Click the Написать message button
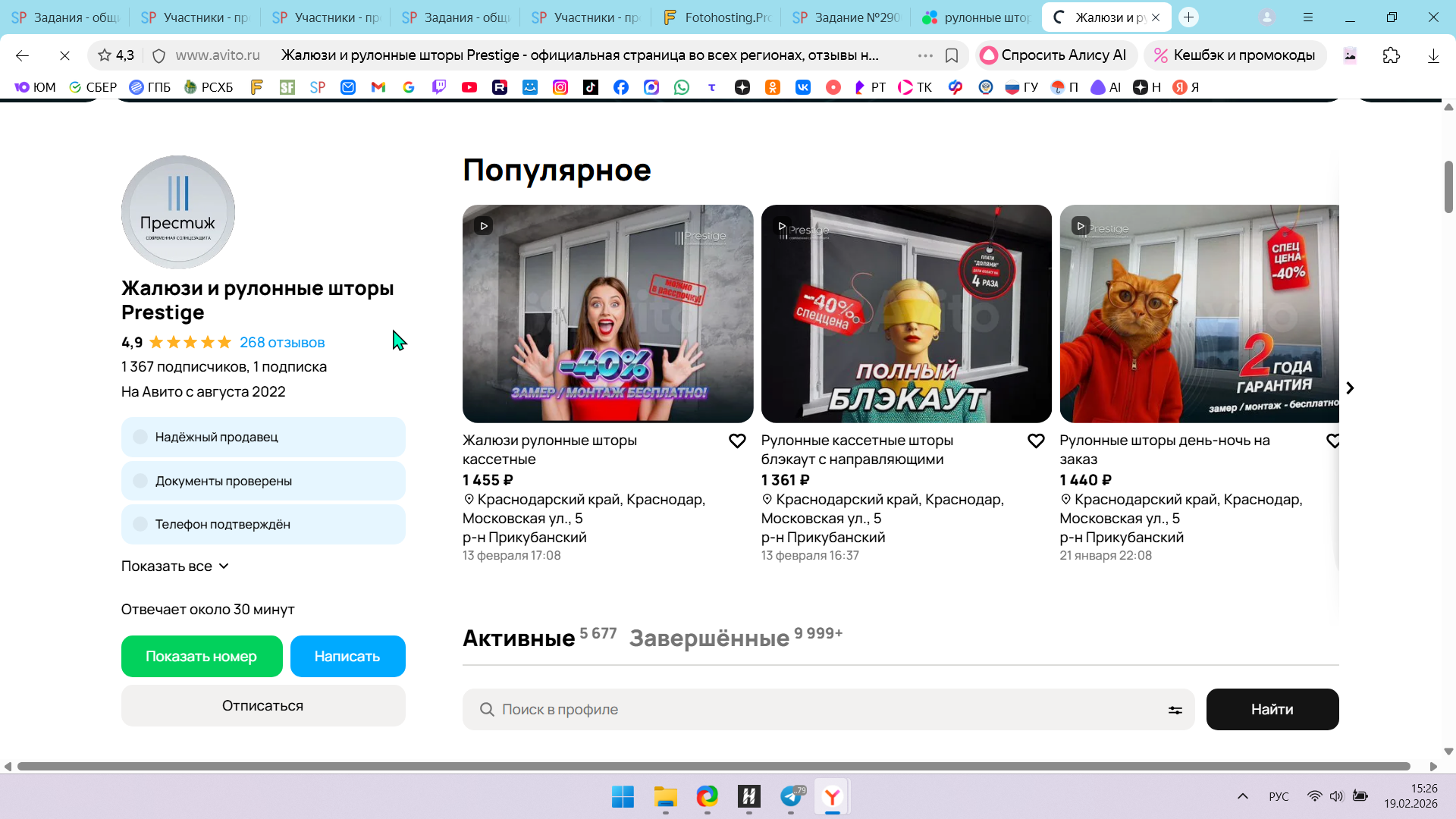Image resolution: width=1456 pixels, height=819 pixels. (x=347, y=657)
